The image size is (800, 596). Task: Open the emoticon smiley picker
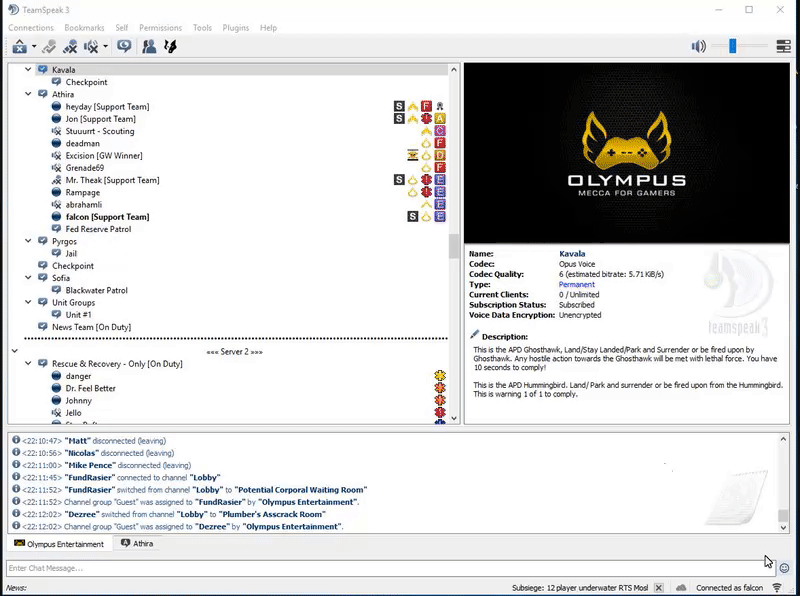coord(784,568)
